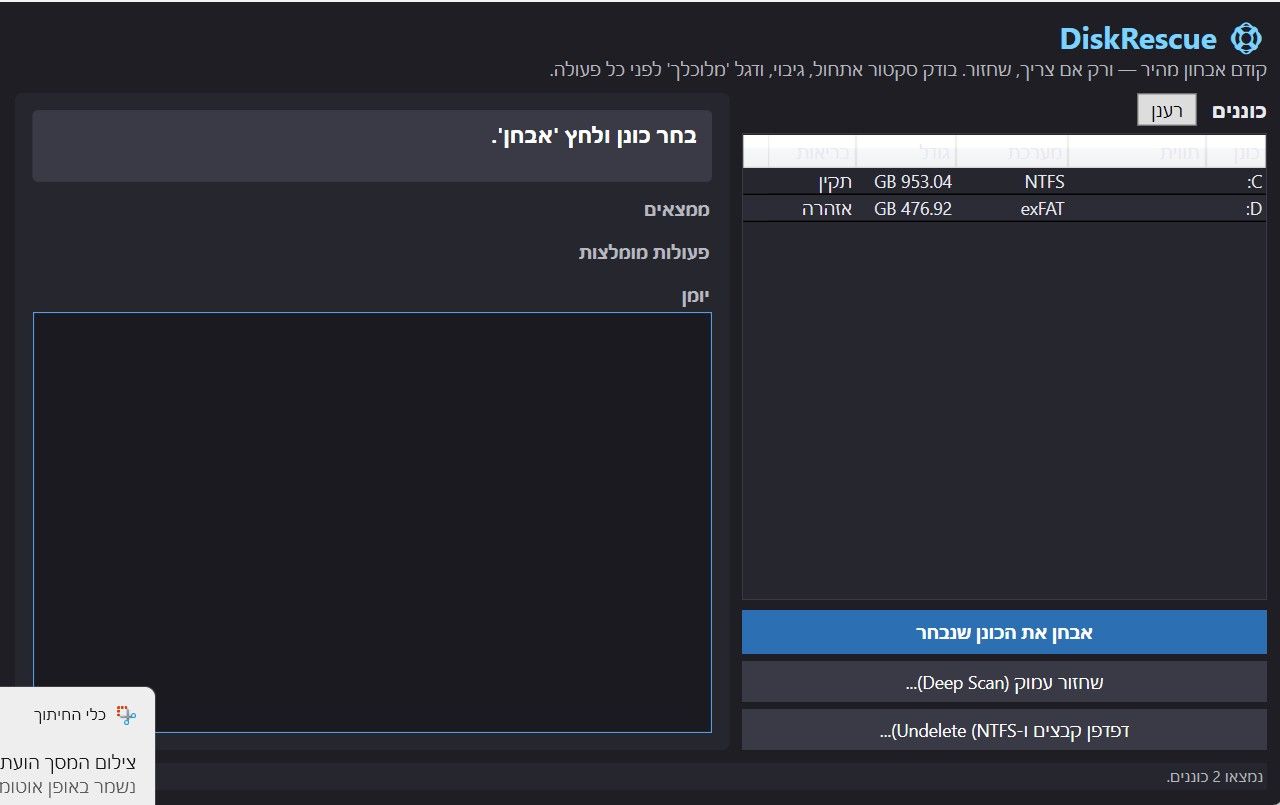Start diagnosis with אבחן את הכונן שנבחר
The image size is (1280, 805).
coord(1004,632)
